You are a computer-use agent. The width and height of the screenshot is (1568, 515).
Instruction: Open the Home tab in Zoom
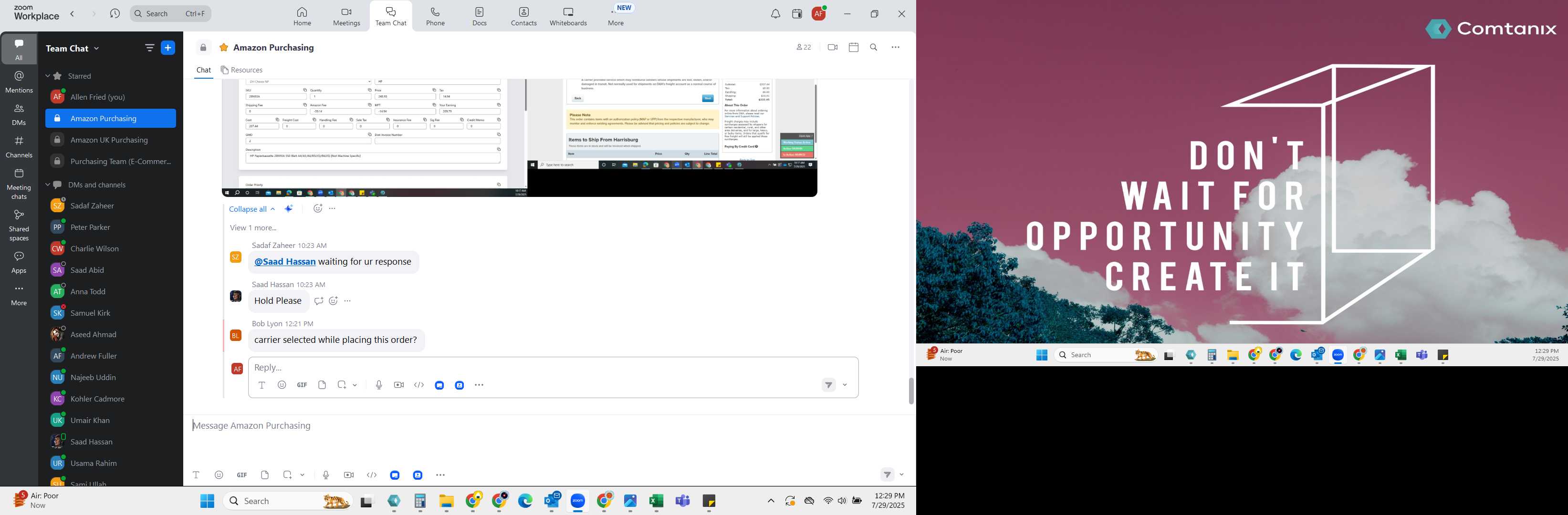[x=302, y=16]
